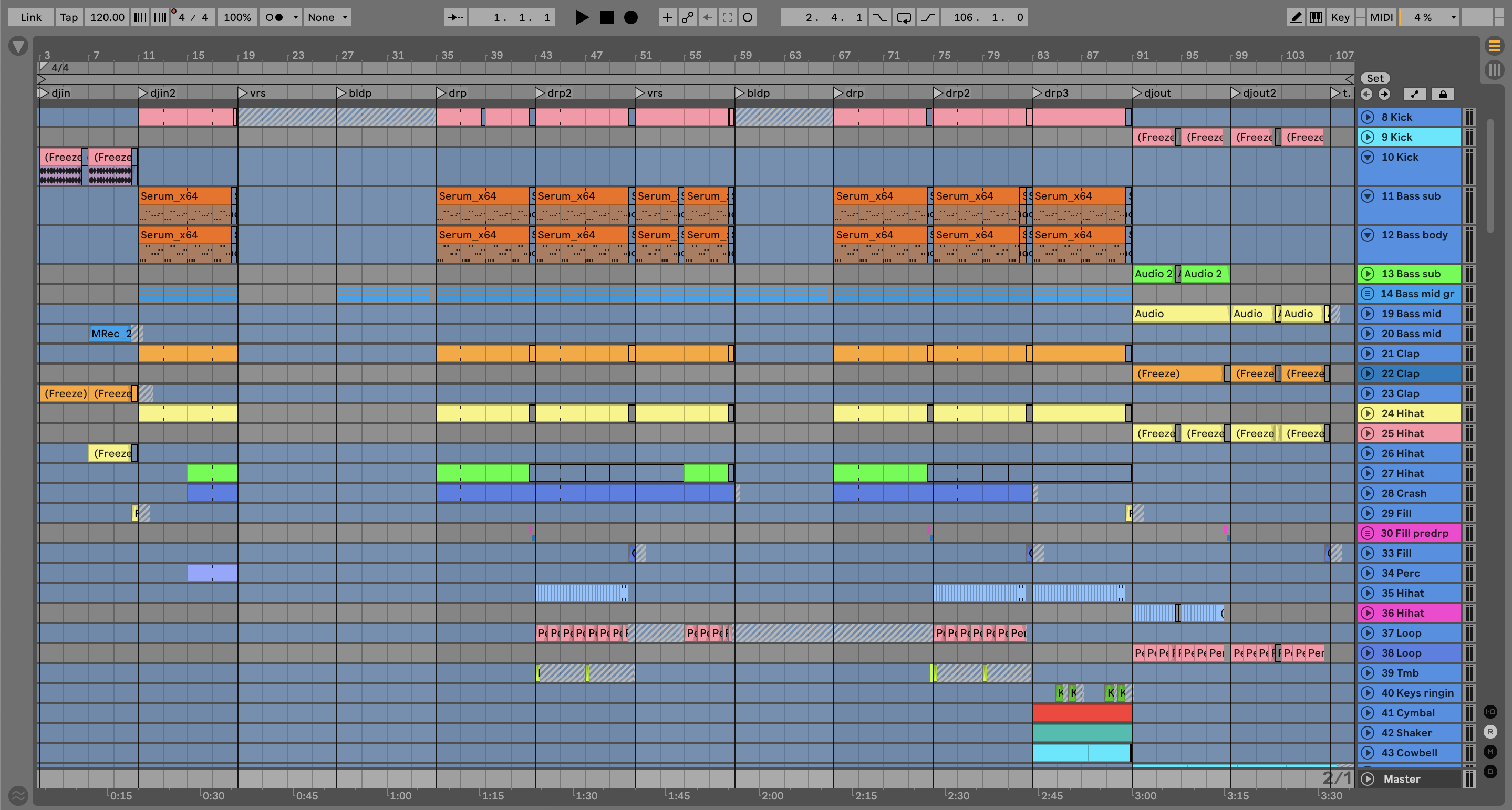Select the first Audio 2 clip

point(1153,274)
